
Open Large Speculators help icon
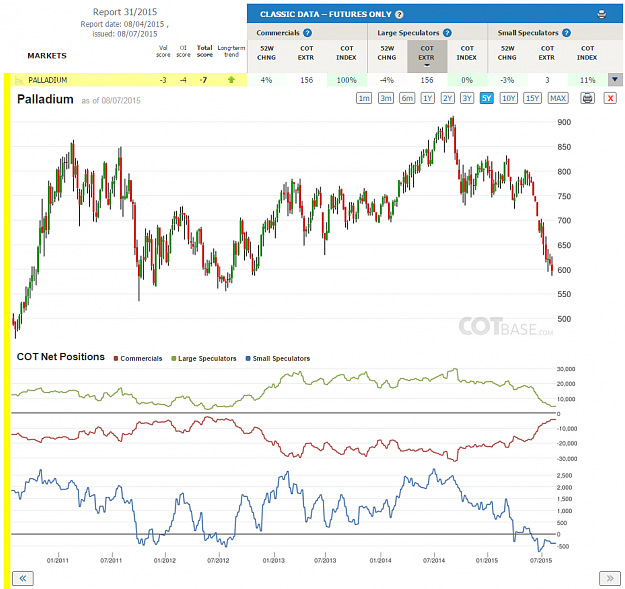tap(447, 33)
